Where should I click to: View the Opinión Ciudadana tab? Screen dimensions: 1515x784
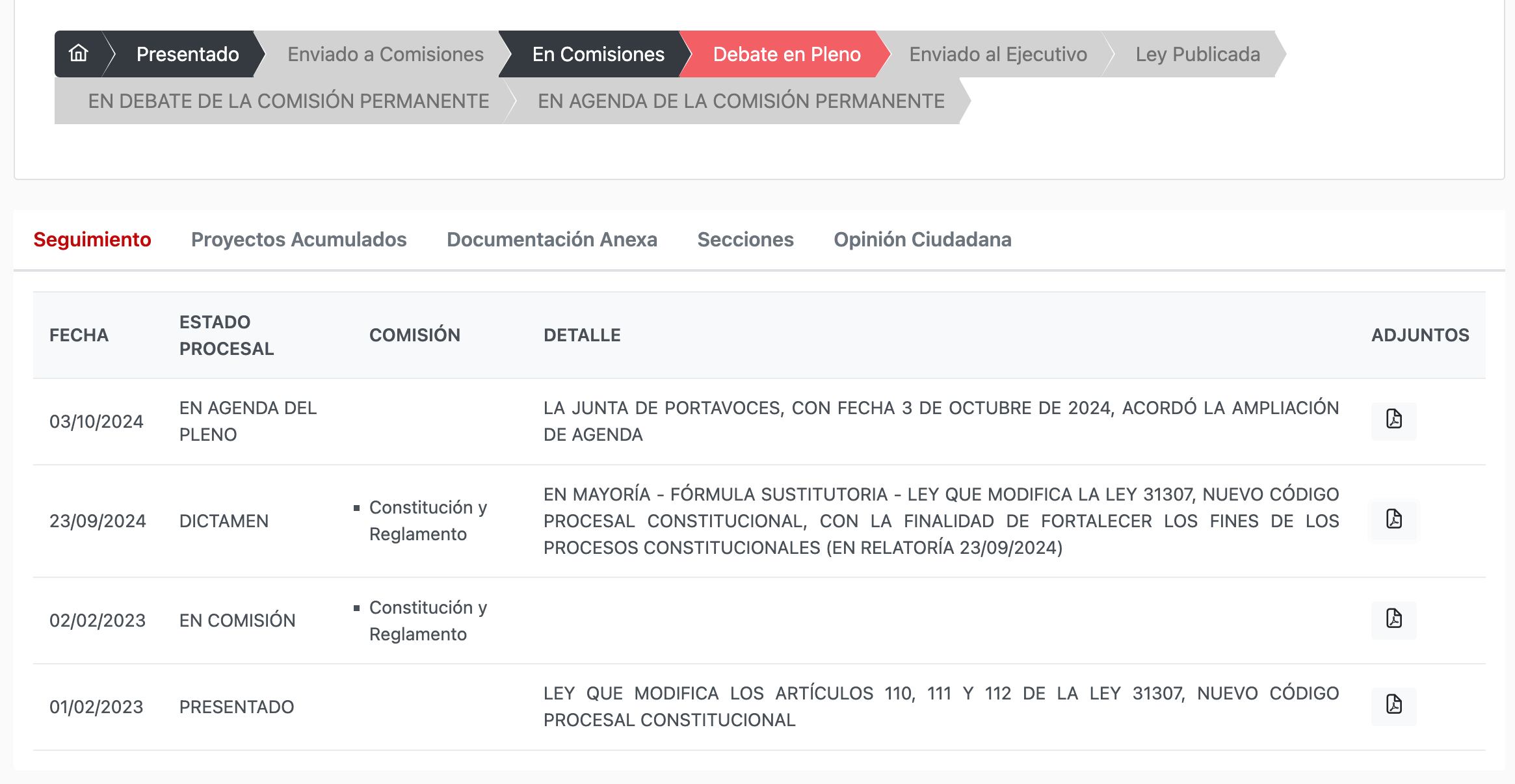(x=922, y=239)
